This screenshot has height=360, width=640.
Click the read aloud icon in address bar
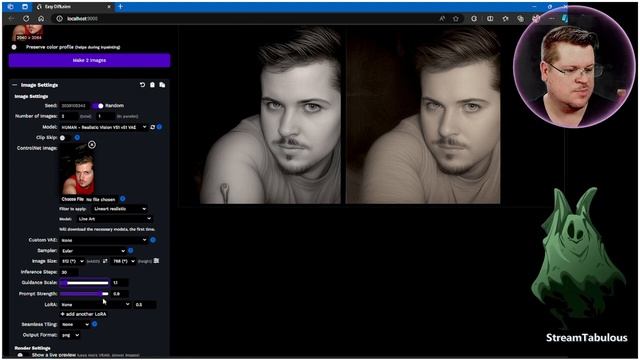(x=442, y=19)
